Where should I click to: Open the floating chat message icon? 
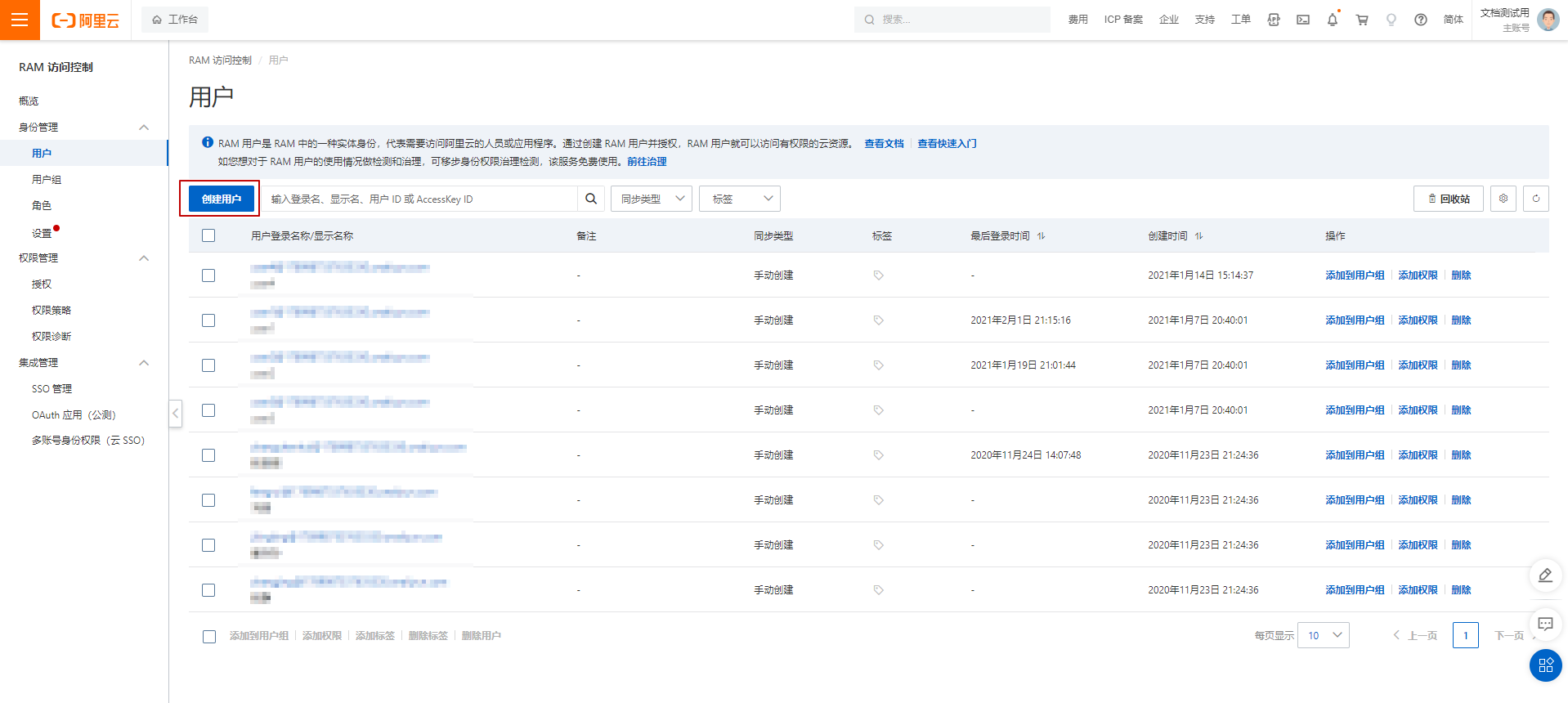1545,625
